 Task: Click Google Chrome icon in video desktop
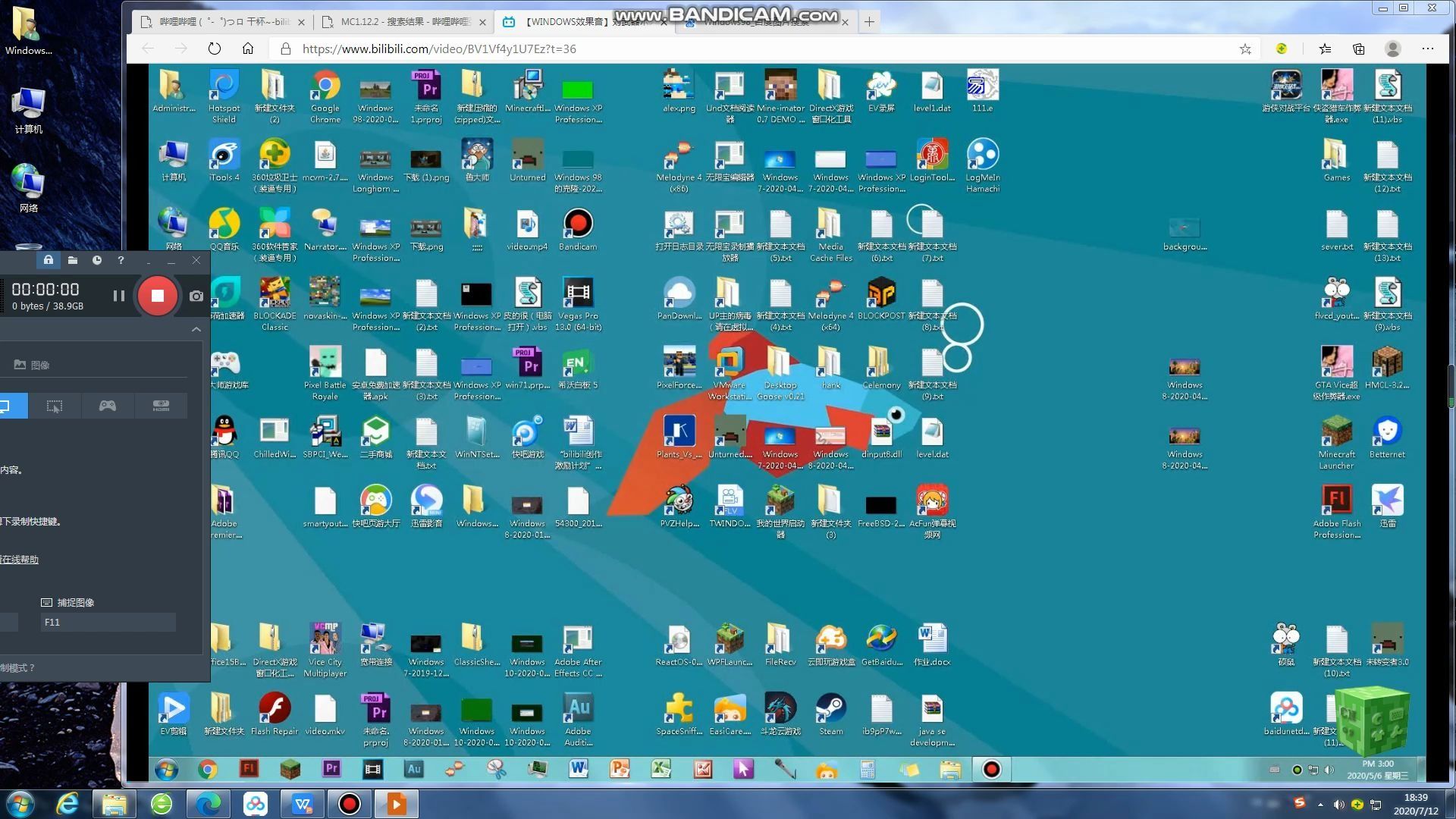point(325,96)
